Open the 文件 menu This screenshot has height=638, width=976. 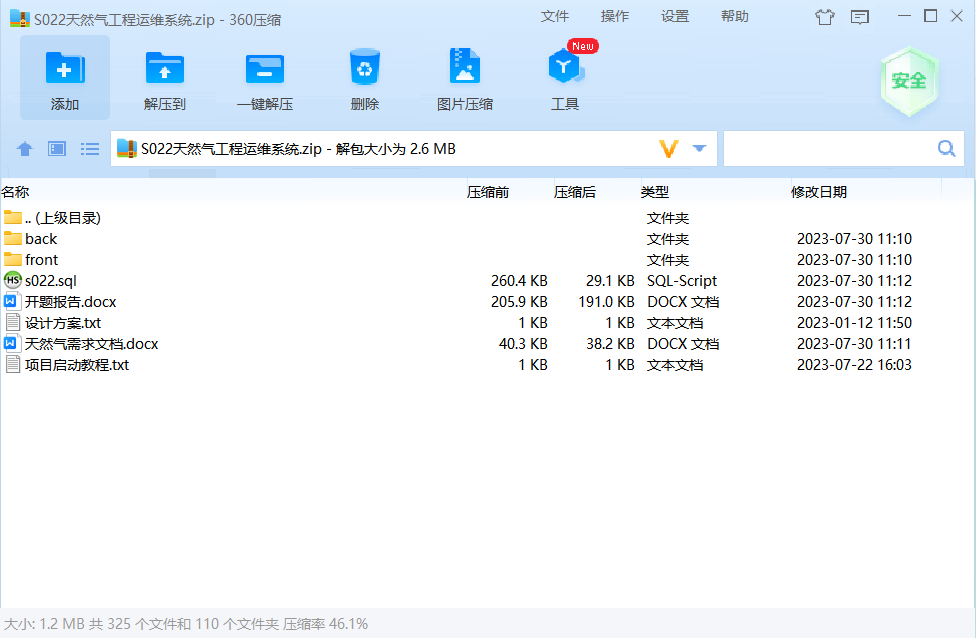[555, 17]
